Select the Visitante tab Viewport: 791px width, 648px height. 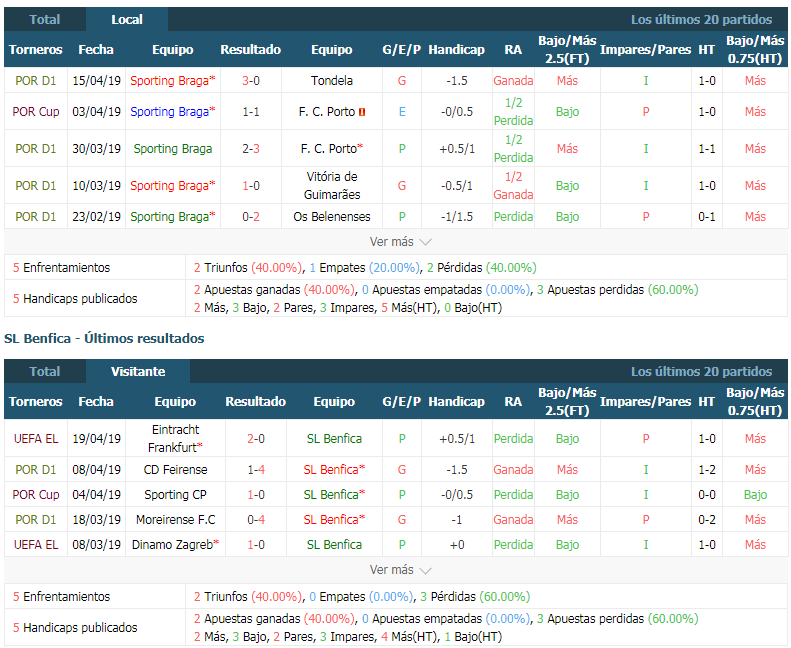[x=138, y=372]
